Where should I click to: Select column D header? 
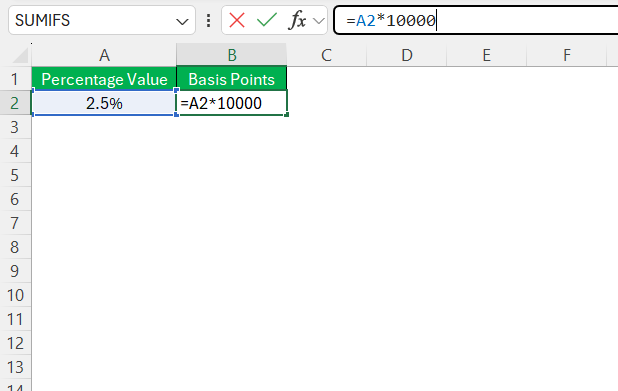[x=407, y=55]
